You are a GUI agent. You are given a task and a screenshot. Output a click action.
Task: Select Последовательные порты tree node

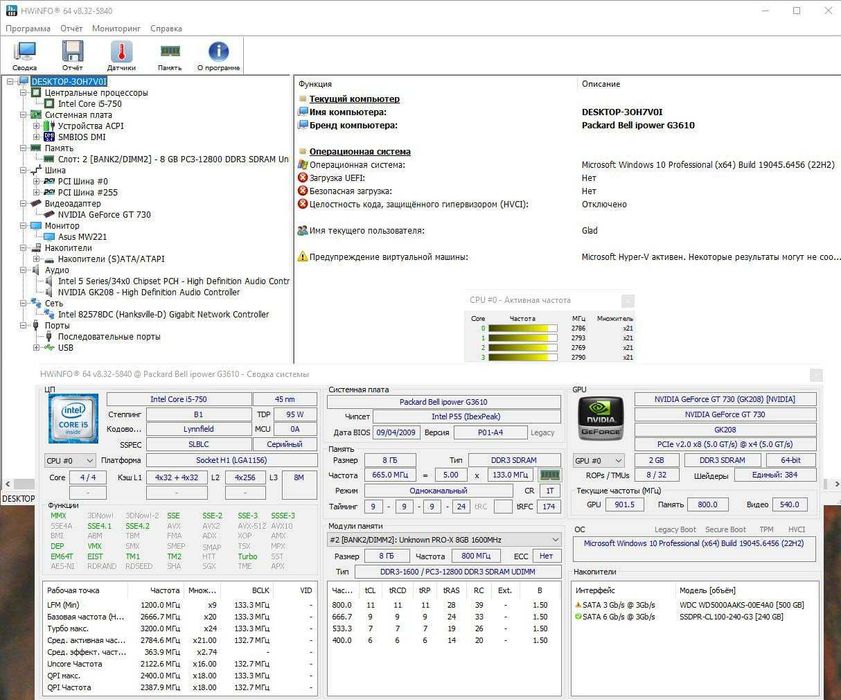(109, 336)
